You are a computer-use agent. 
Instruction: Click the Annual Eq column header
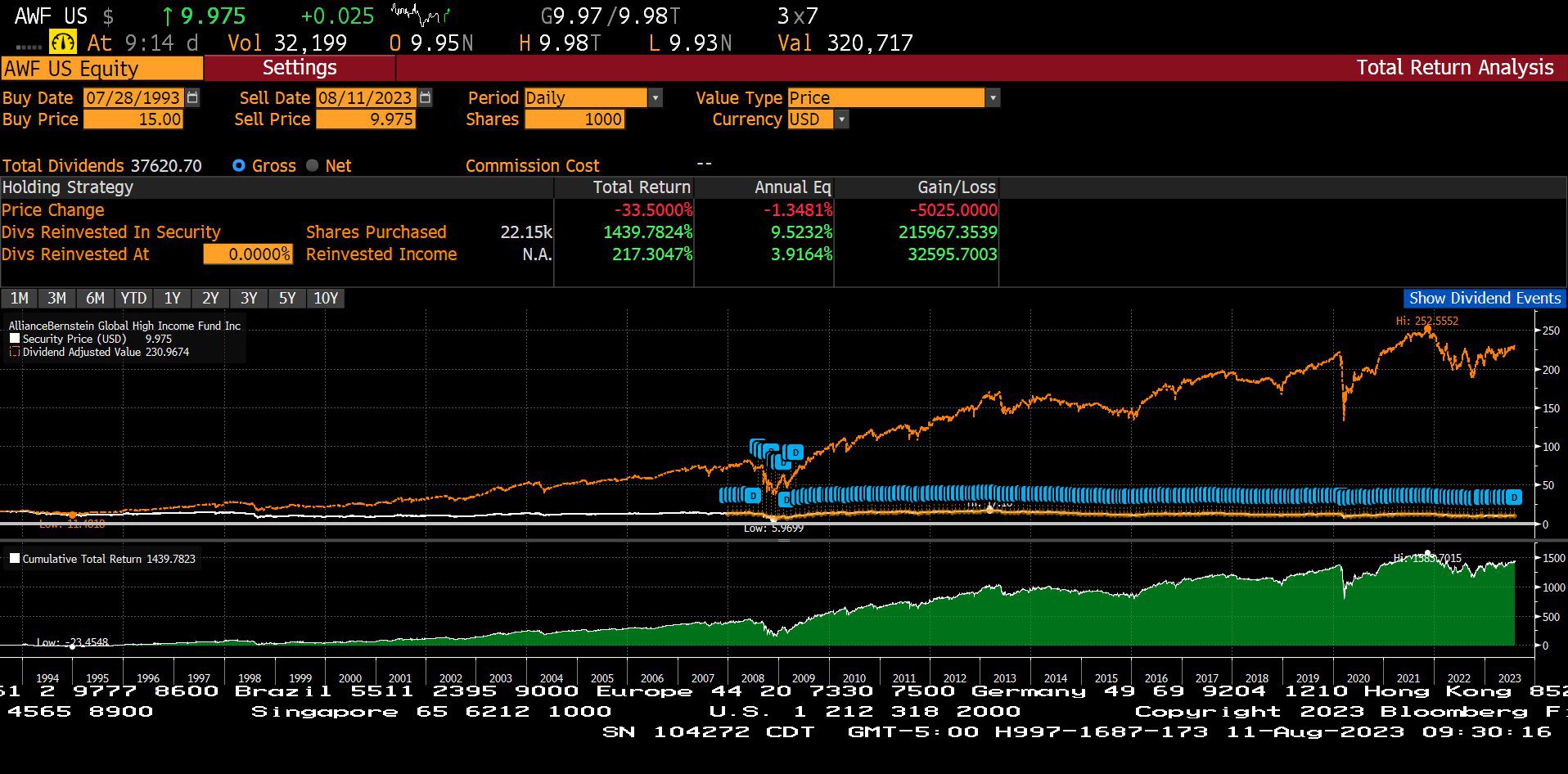click(x=792, y=187)
